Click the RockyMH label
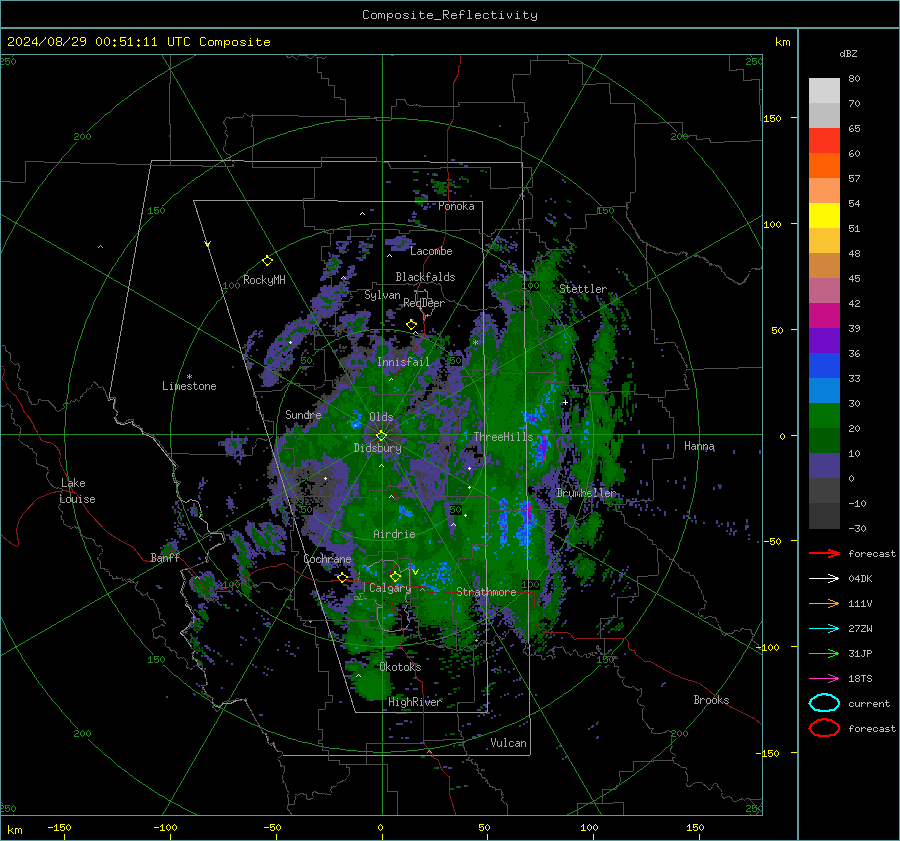Screen dimensions: 900x841 click(x=264, y=280)
